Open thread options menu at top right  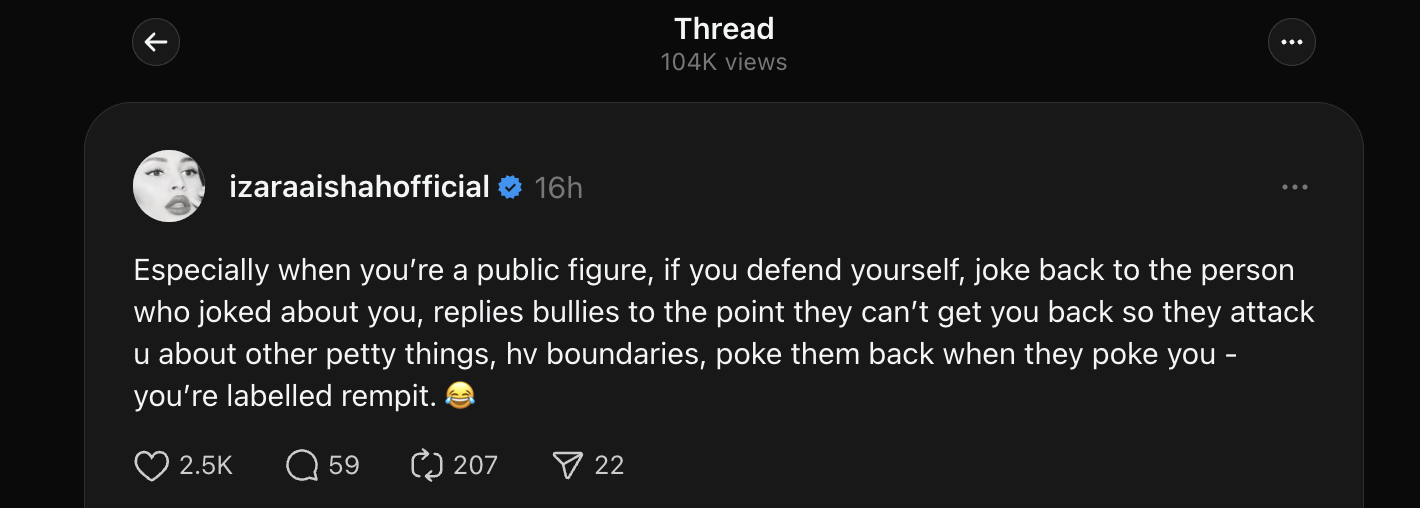[x=1291, y=42]
